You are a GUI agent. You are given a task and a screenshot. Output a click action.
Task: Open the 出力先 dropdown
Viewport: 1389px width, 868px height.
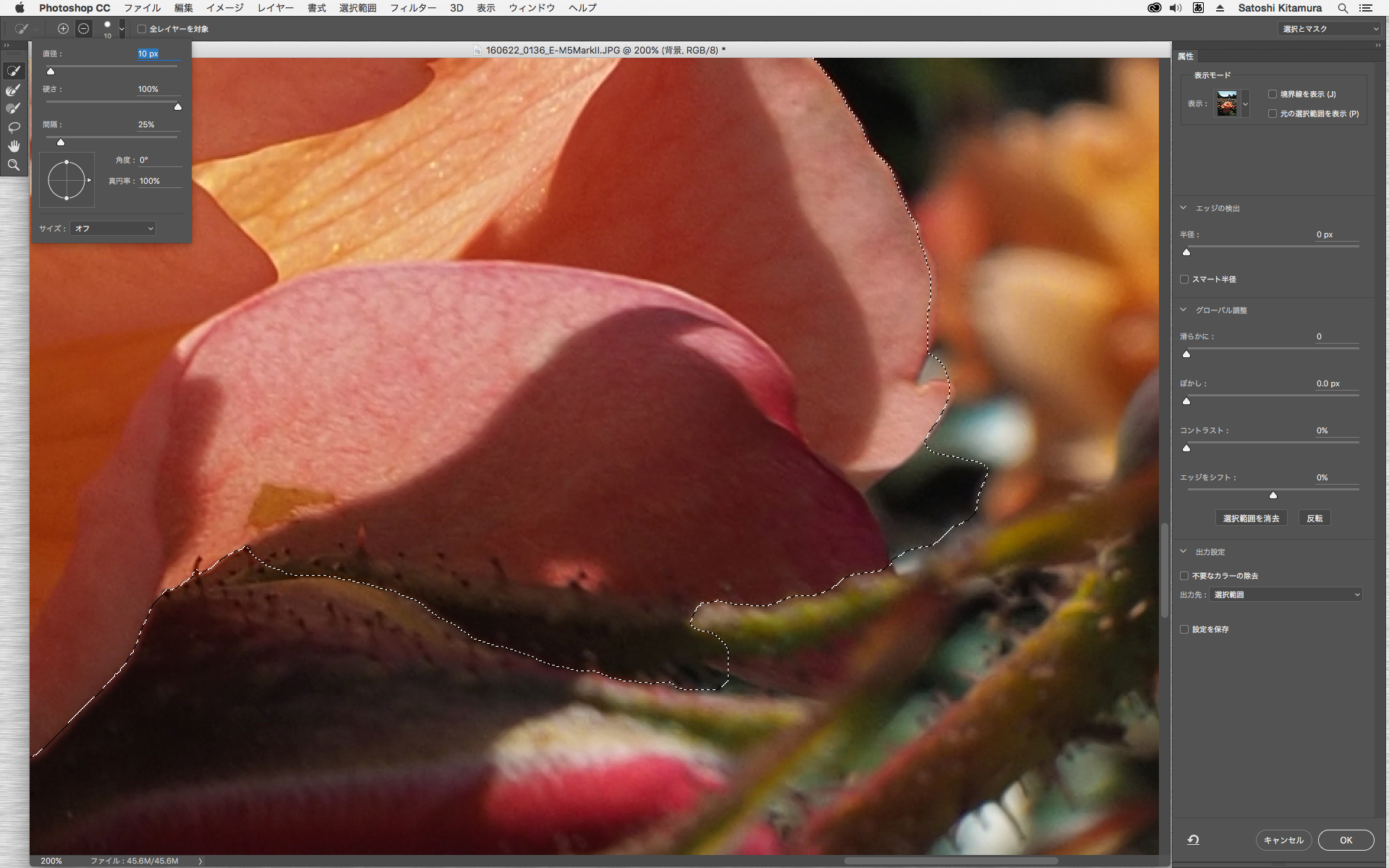tap(1287, 595)
